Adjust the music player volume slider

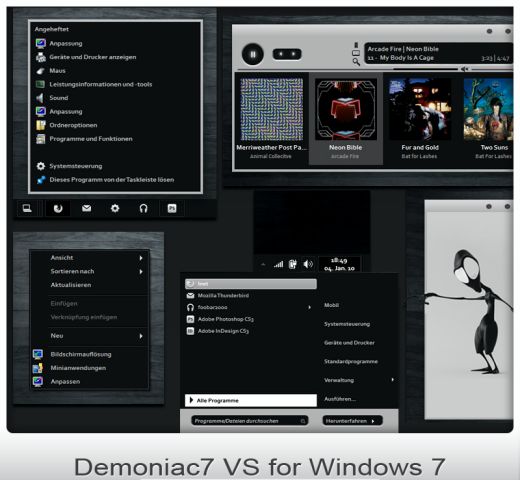(492, 69)
